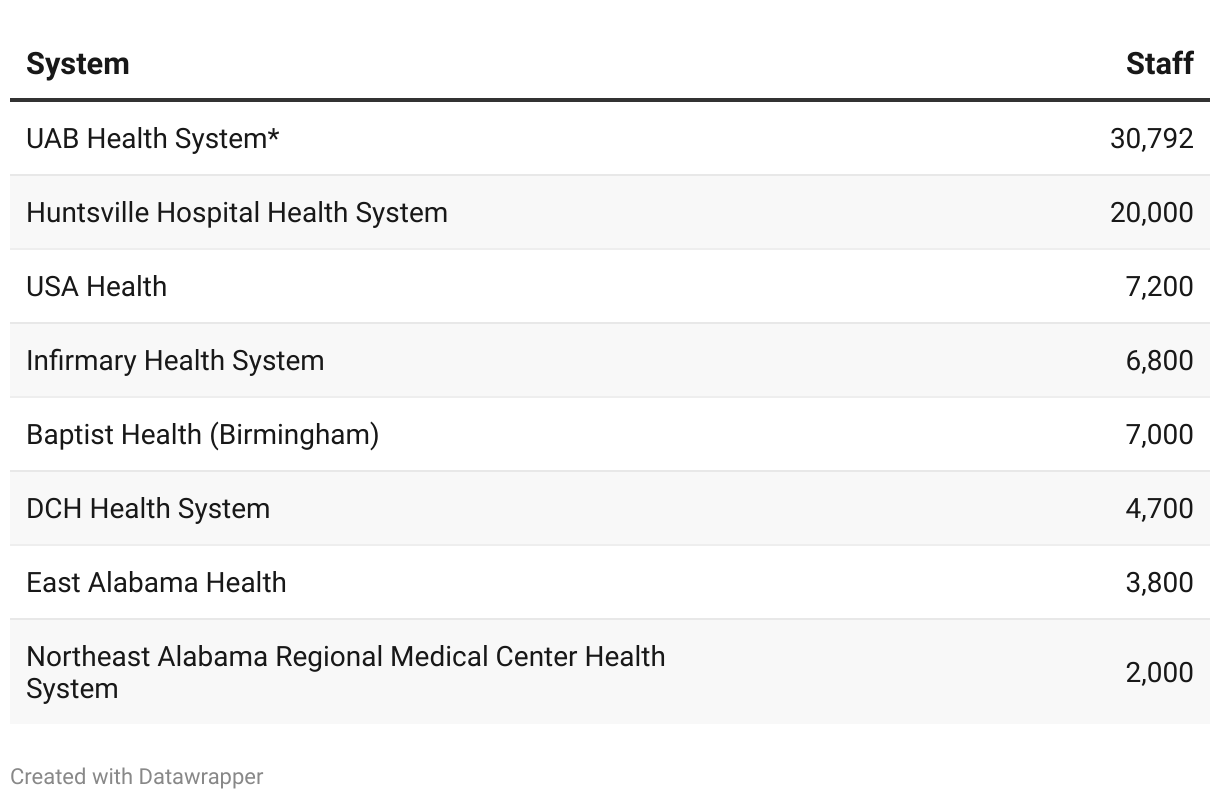Click Northeast Alabama Regional Medical Center entry

[x=345, y=671]
